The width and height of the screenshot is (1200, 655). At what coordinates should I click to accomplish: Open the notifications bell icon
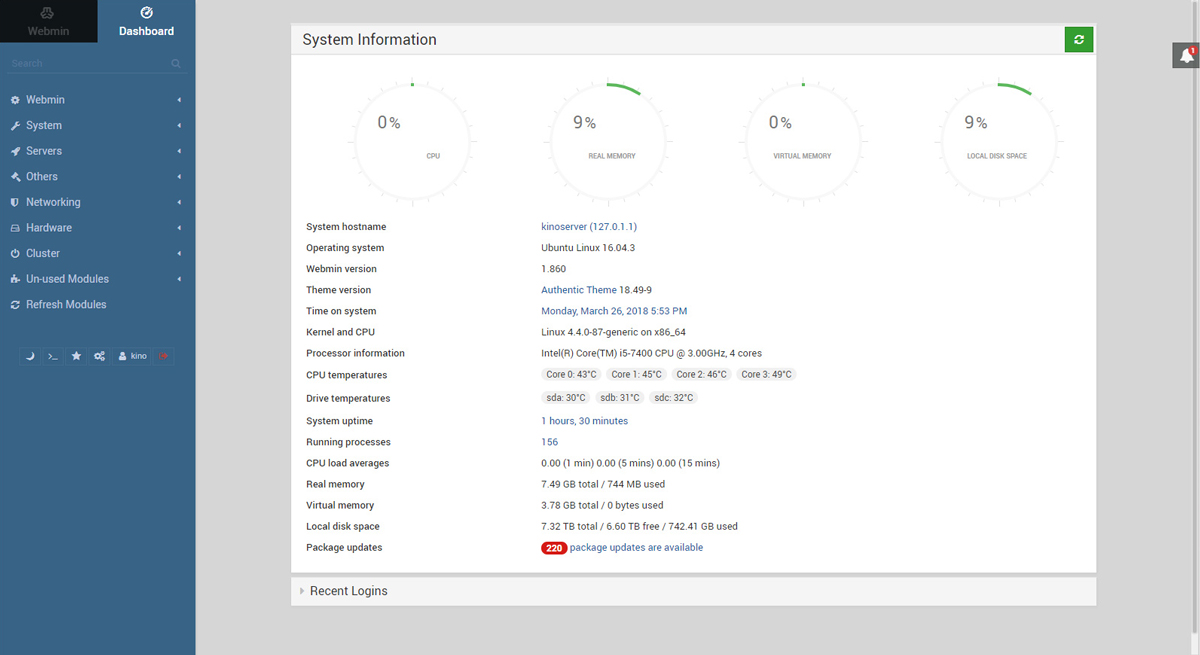pos(1186,56)
